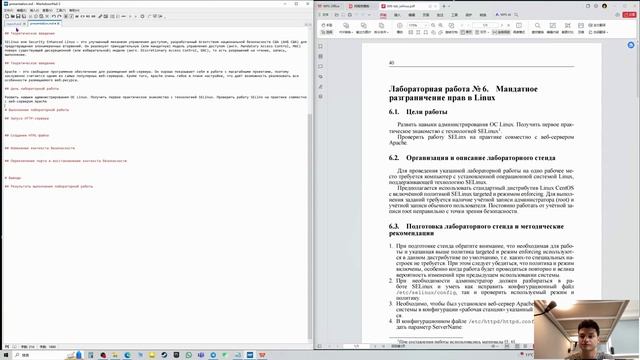Select 开始 ribbon tab in WPS PDF
The height and width of the screenshot is (360, 640).
[x=383, y=15]
